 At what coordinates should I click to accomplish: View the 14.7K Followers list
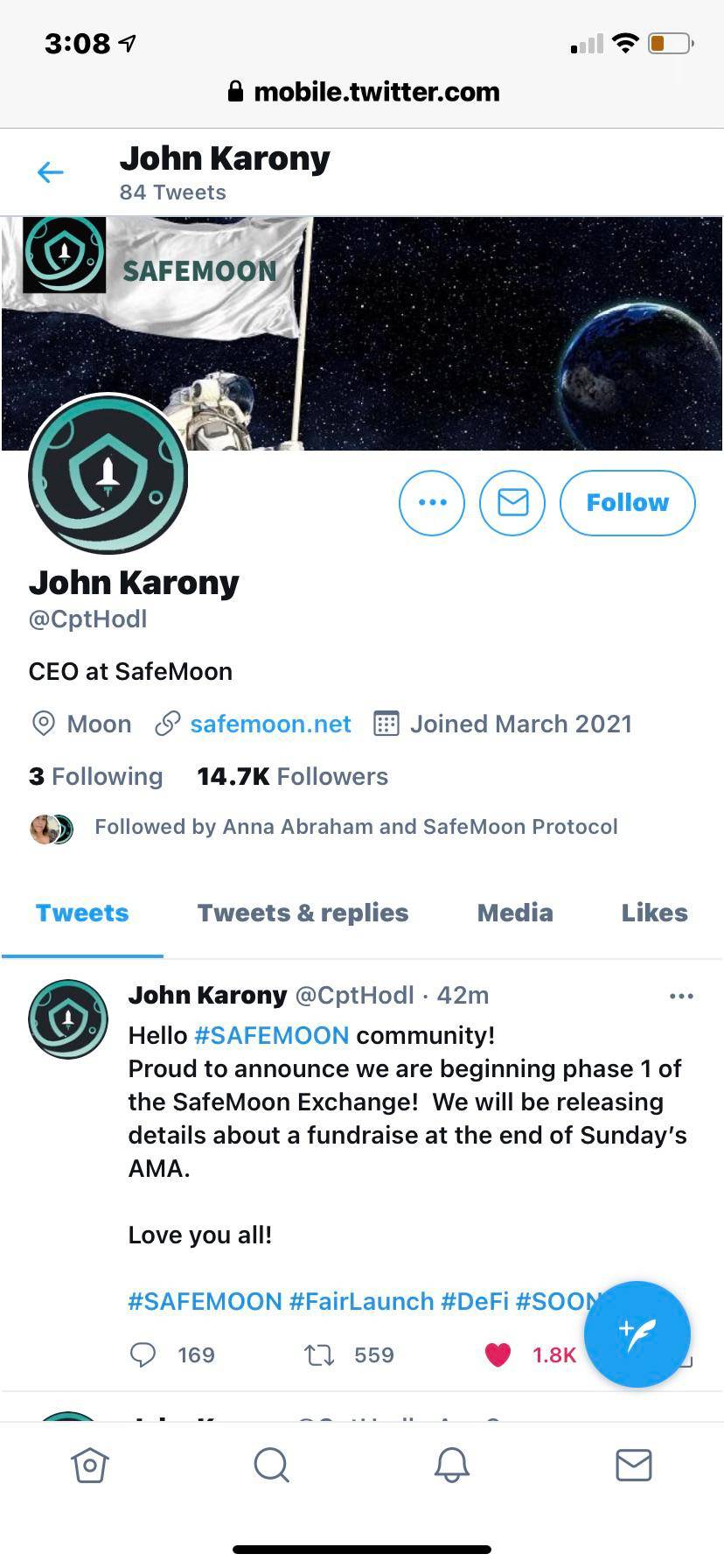(x=292, y=776)
